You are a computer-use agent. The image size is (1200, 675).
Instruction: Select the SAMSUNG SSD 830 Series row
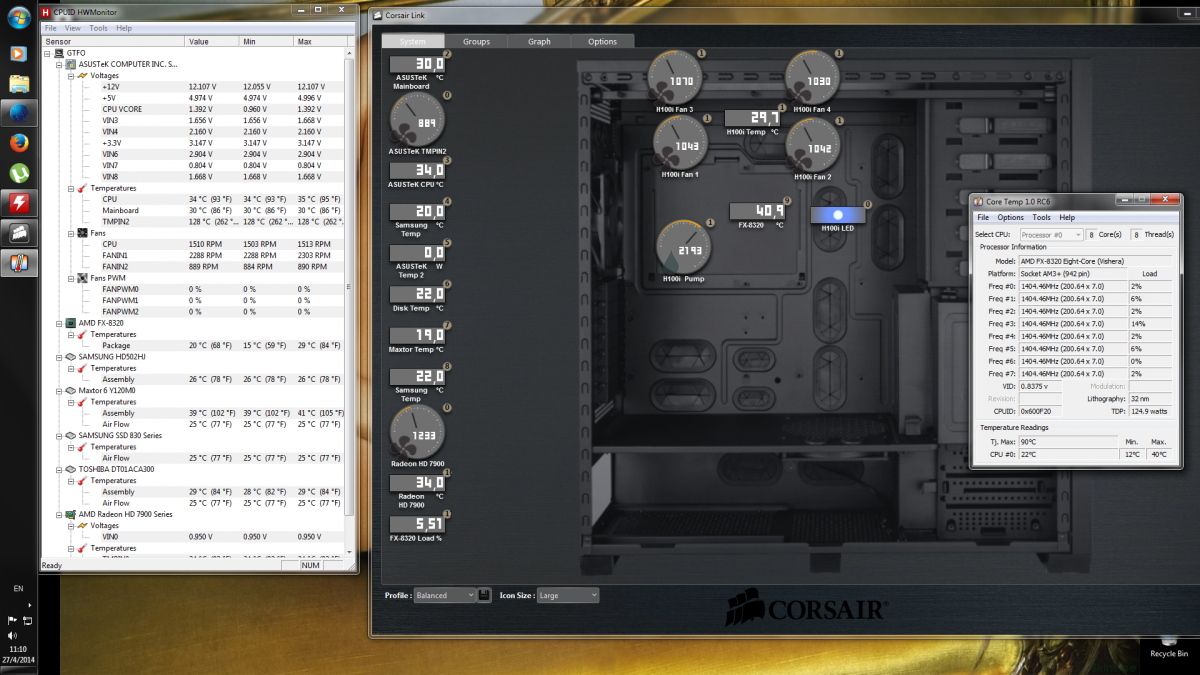click(x=193, y=436)
